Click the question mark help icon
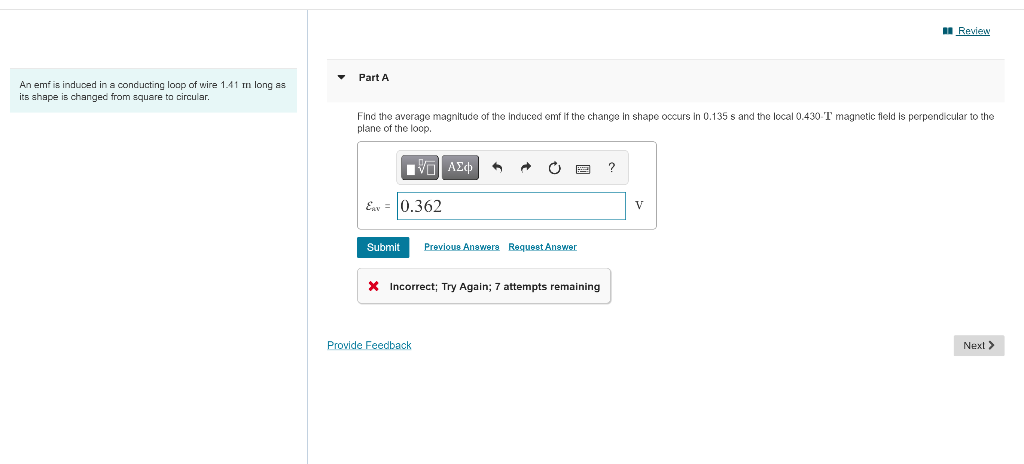 [x=611, y=167]
